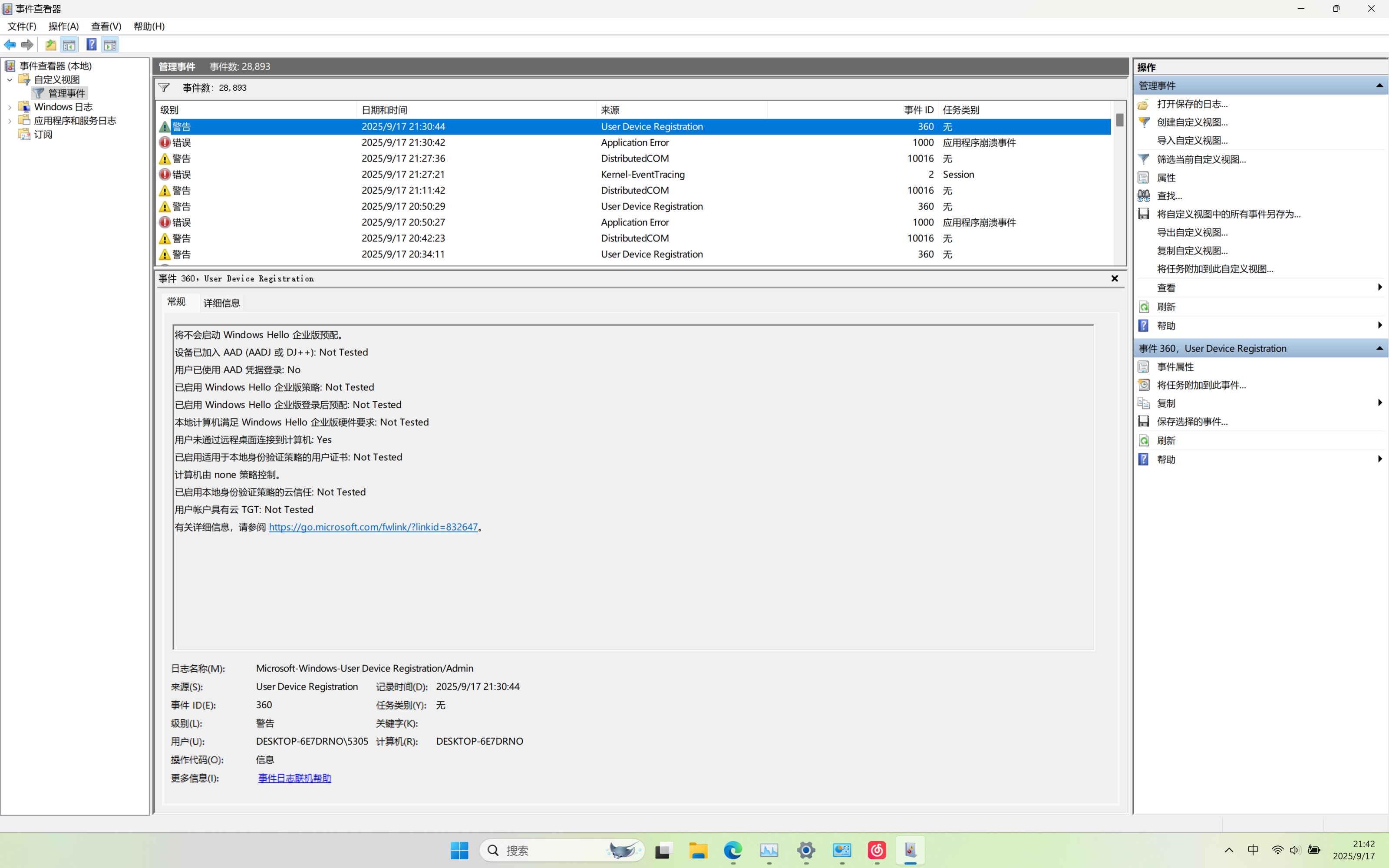
Task: Click 将任务附加到此事件 icon
Action: pyautogui.click(x=1143, y=385)
